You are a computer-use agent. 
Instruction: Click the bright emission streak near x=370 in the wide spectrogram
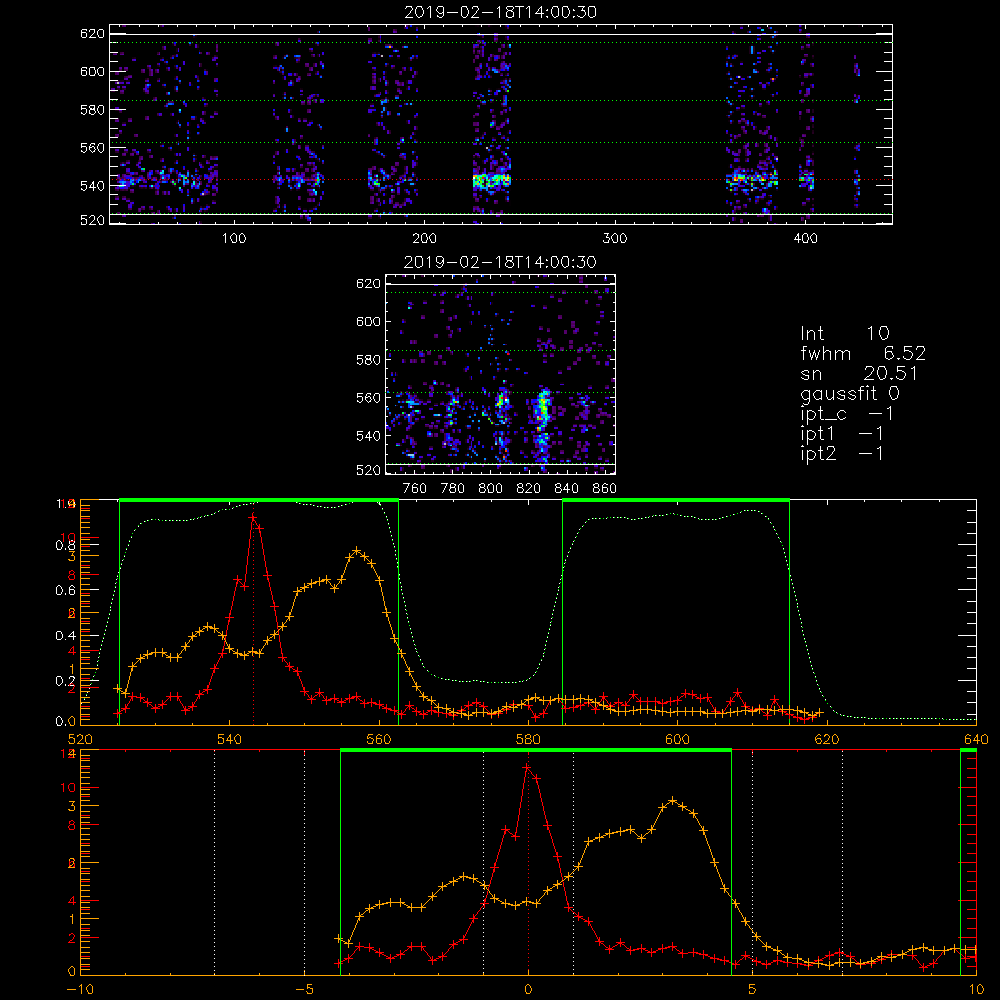(753, 180)
